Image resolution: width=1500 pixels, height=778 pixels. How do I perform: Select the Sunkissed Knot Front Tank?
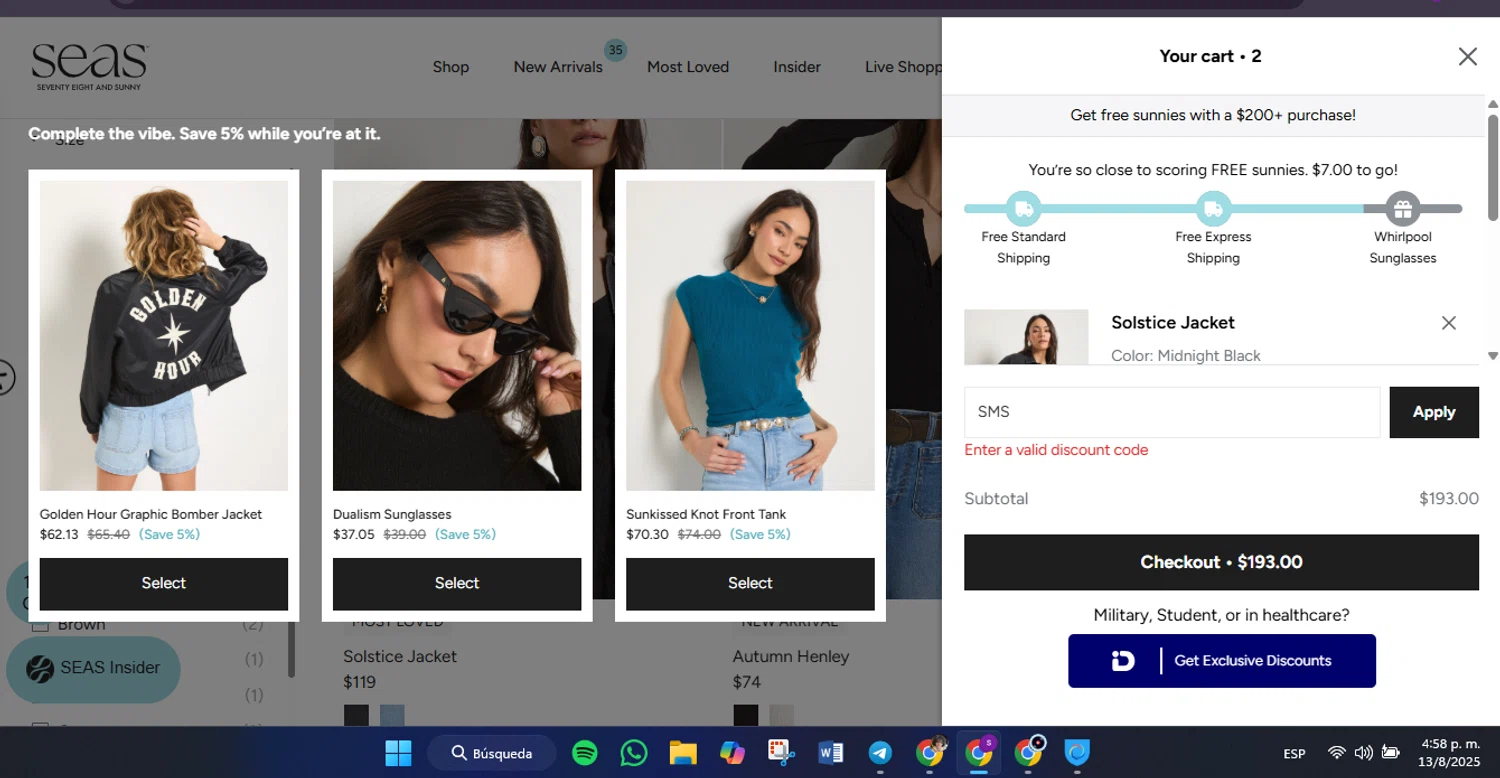click(750, 584)
